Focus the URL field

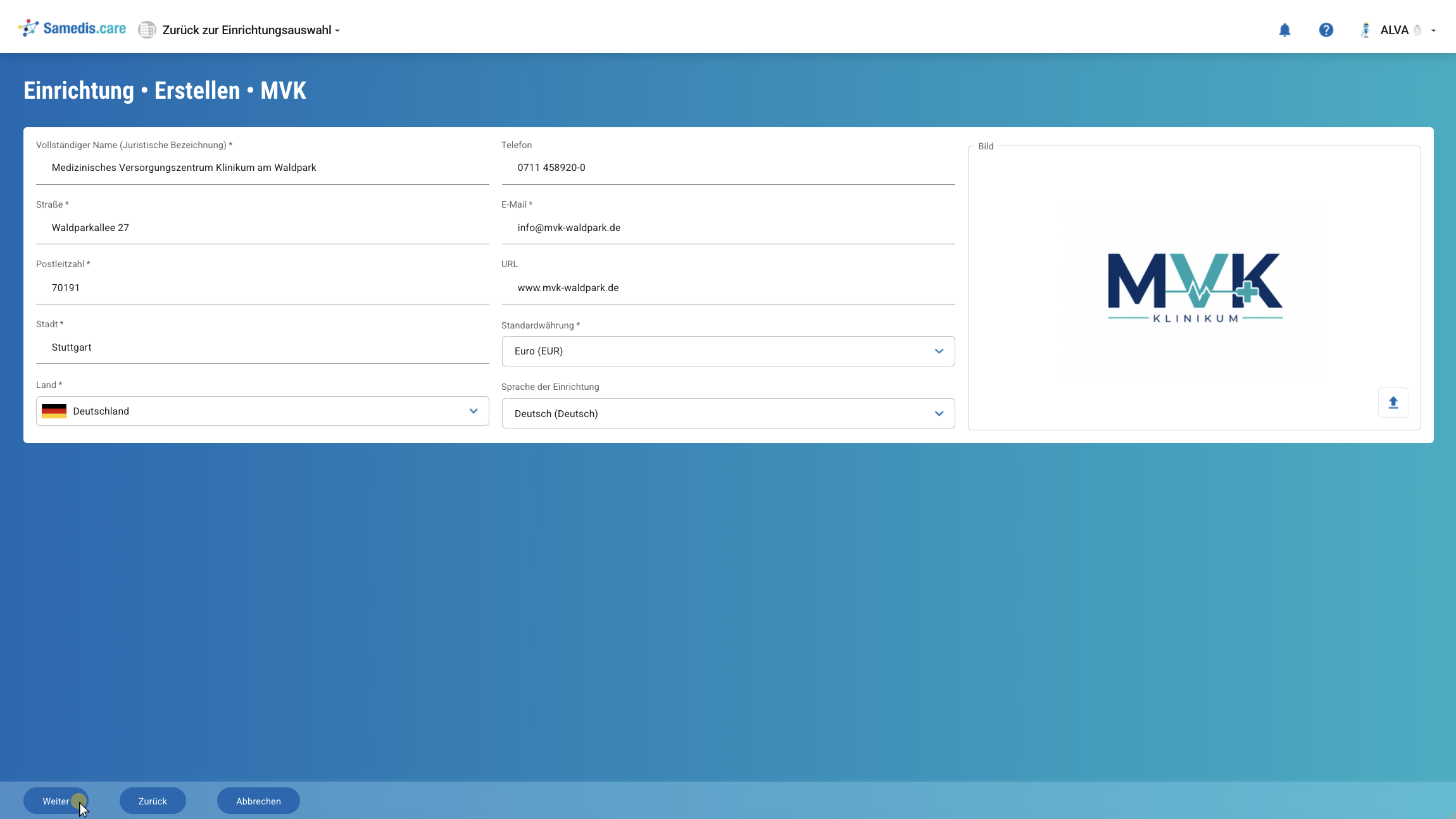tap(728, 288)
